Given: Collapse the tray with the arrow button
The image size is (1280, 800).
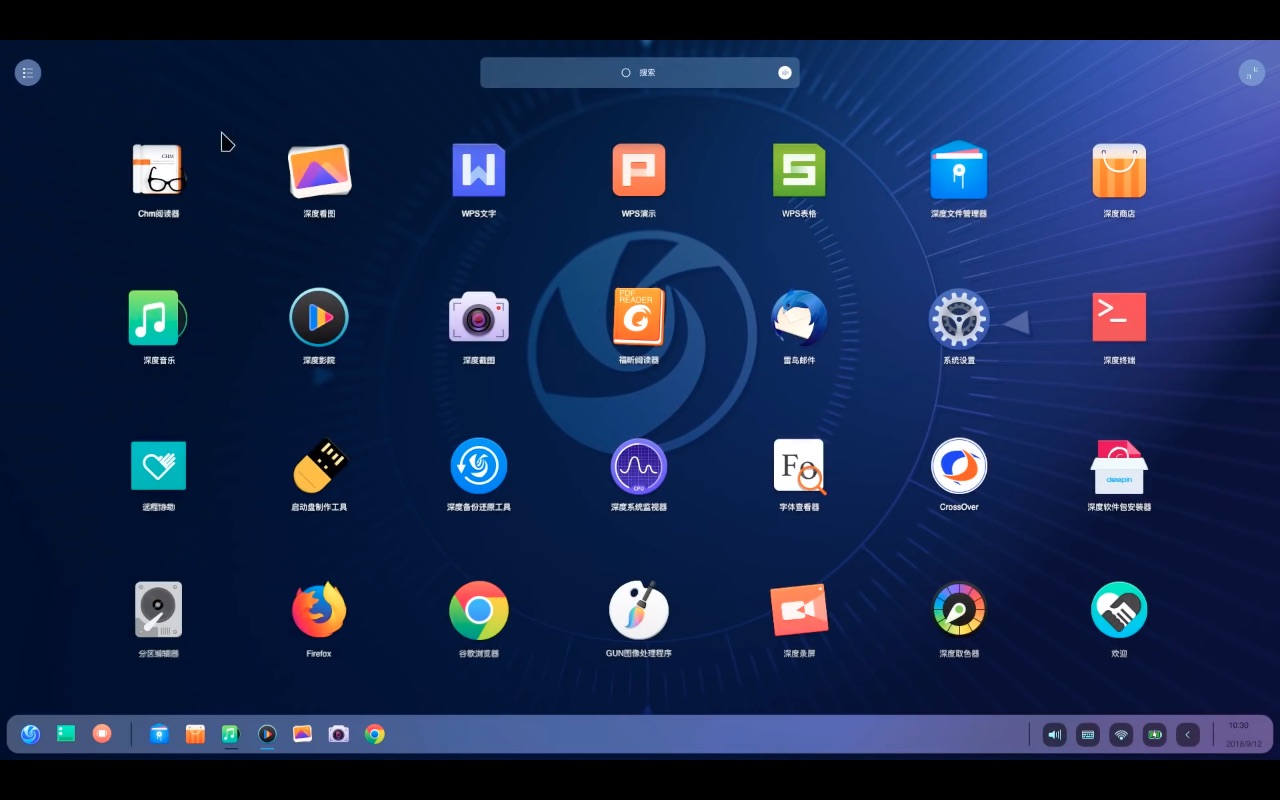Looking at the screenshot, I should click(x=1188, y=735).
